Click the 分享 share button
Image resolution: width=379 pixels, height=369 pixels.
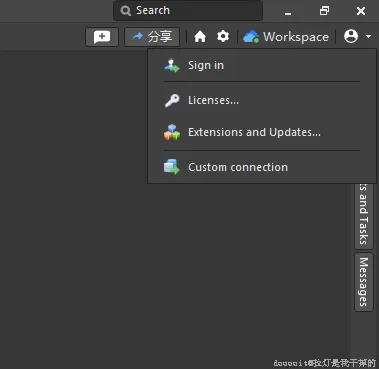click(x=152, y=37)
